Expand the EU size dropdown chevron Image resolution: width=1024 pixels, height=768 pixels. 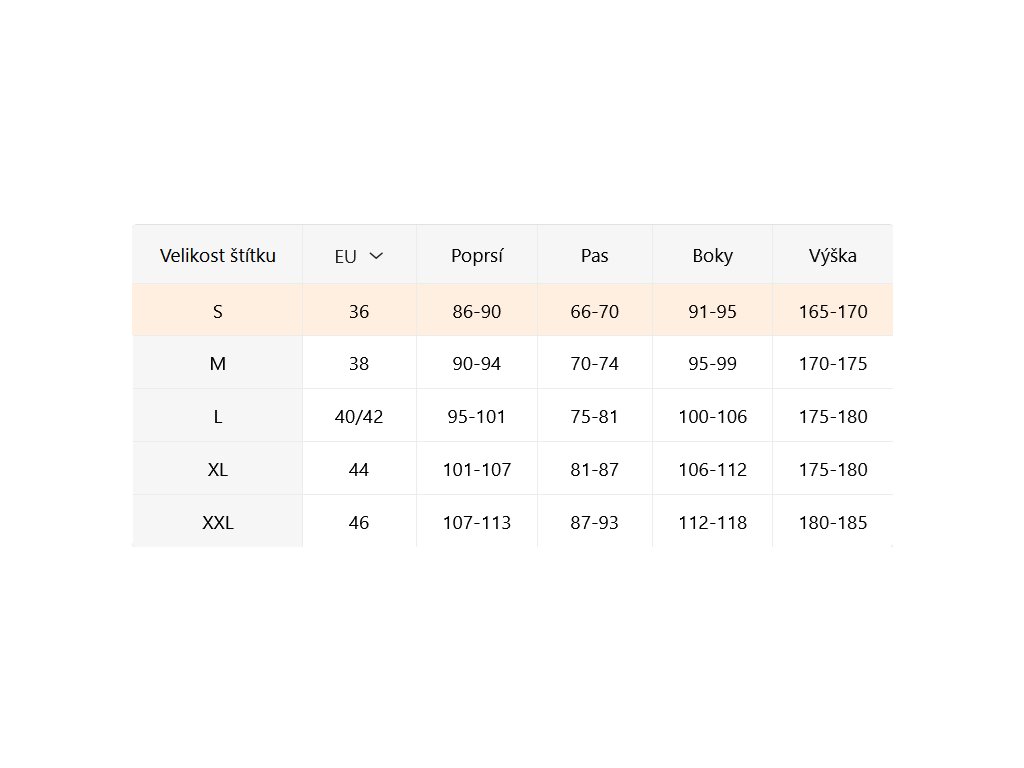tap(376, 256)
